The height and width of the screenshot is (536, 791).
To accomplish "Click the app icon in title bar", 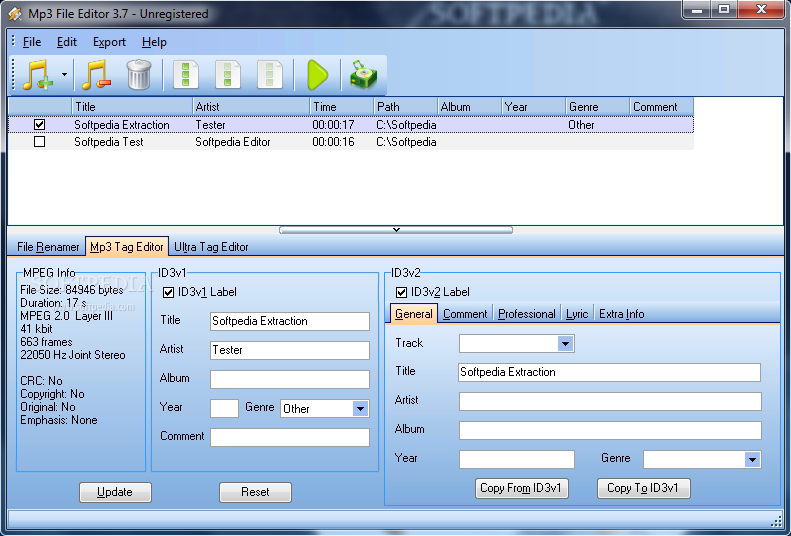I will coord(15,14).
